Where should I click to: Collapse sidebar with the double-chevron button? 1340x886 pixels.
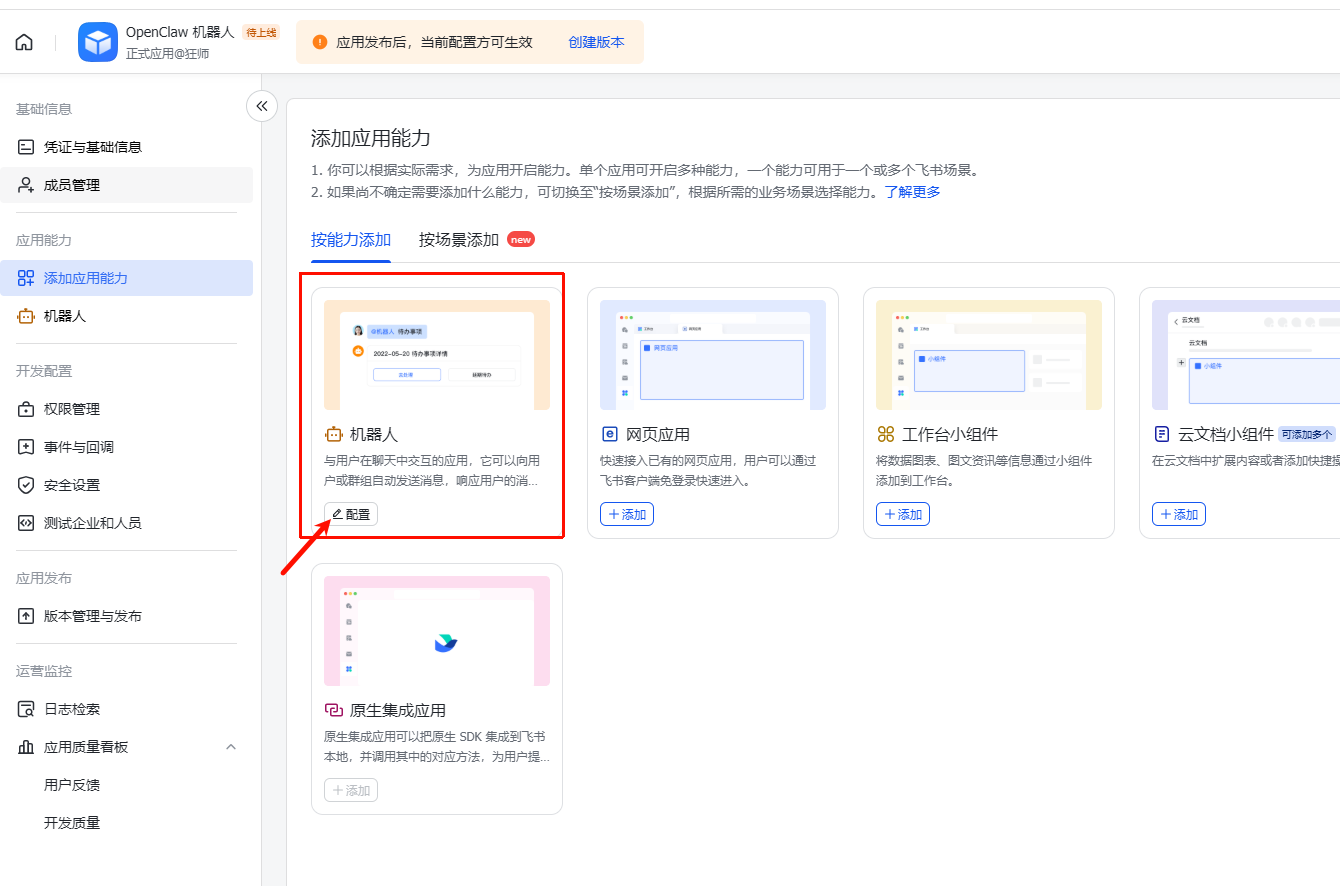(262, 105)
